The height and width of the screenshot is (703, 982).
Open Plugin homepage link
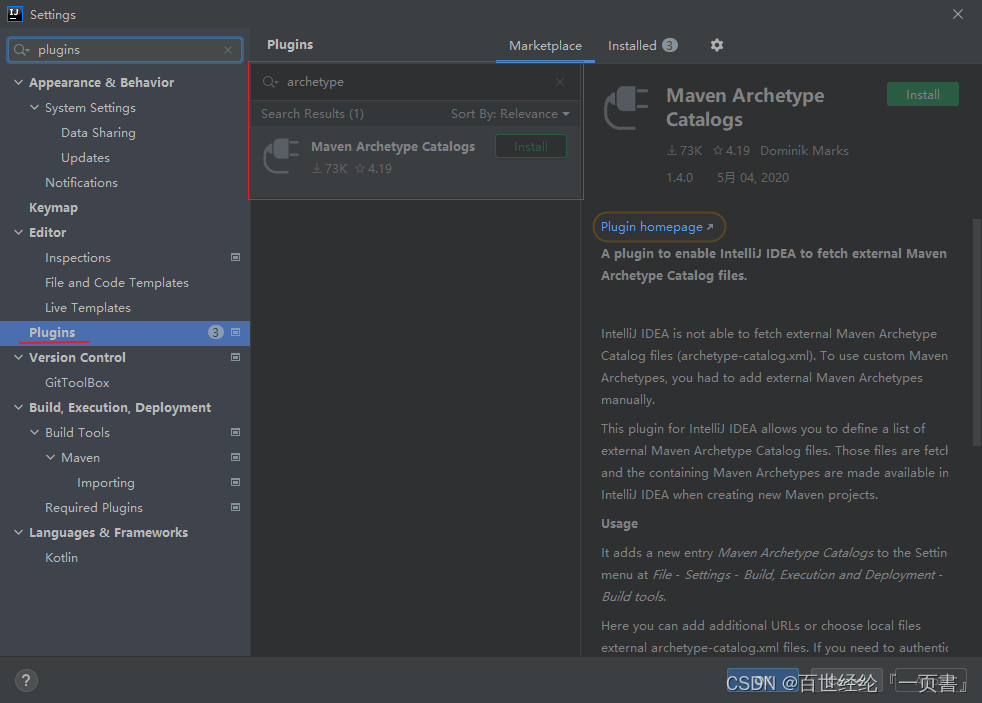click(657, 227)
